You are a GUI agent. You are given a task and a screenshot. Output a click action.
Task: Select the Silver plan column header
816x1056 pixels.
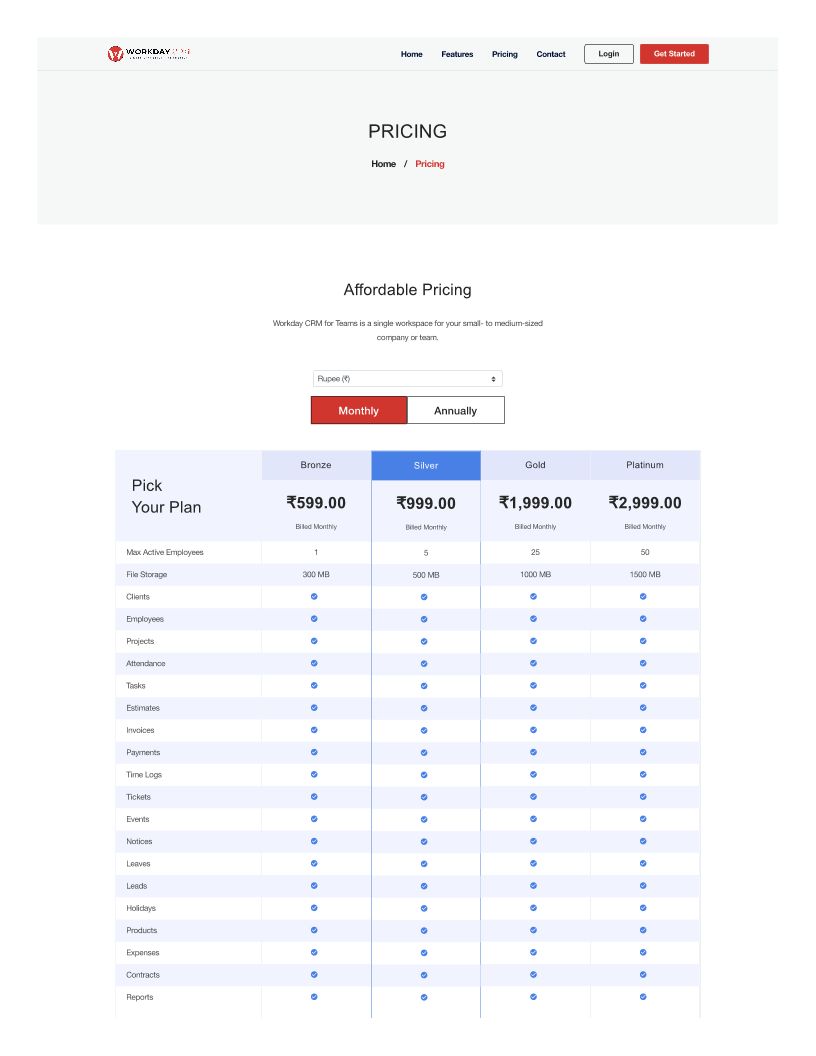[426, 465]
